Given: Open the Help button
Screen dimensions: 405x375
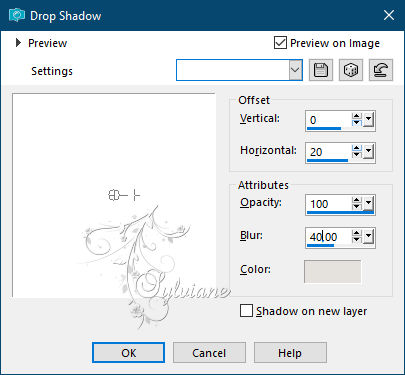Looking at the screenshot, I should point(290,353).
